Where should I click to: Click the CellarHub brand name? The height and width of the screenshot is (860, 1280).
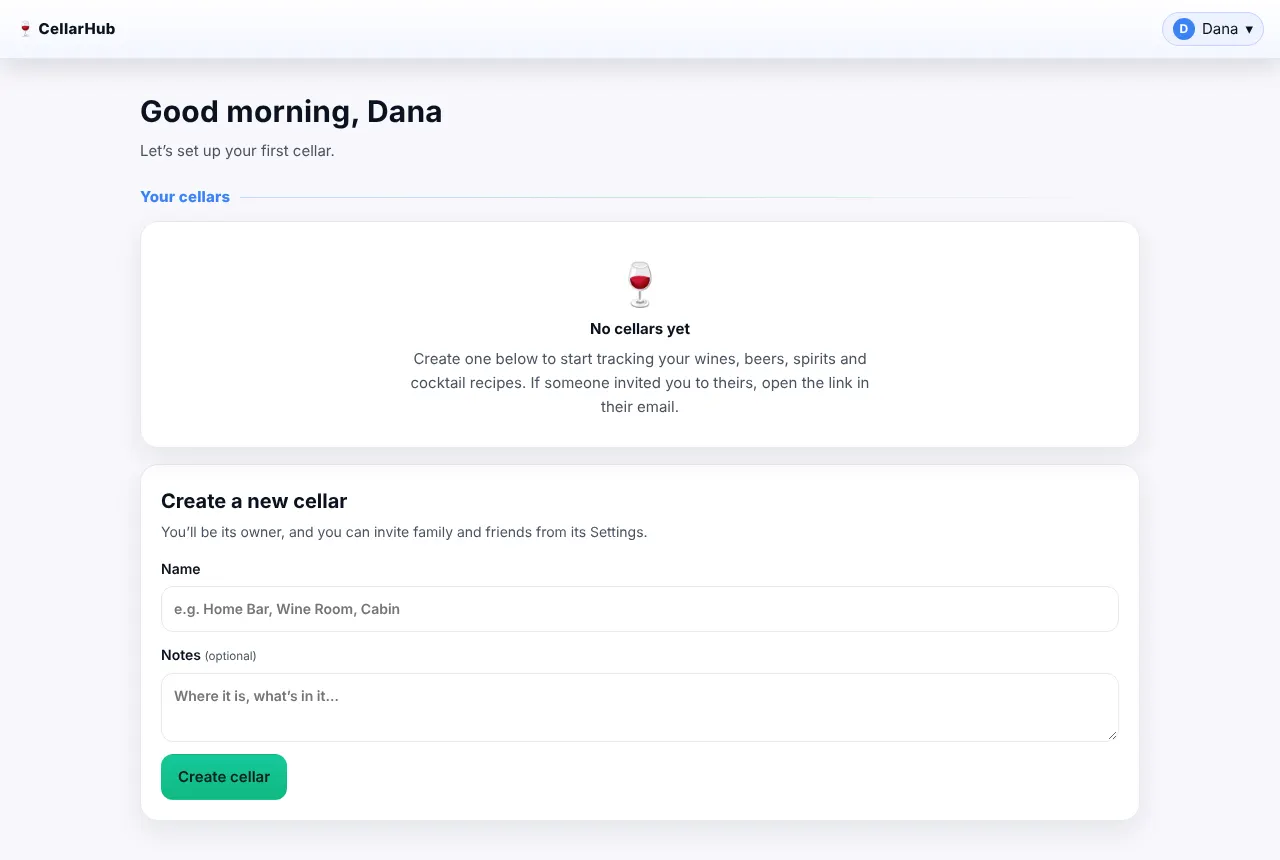(x=77, y=29)
